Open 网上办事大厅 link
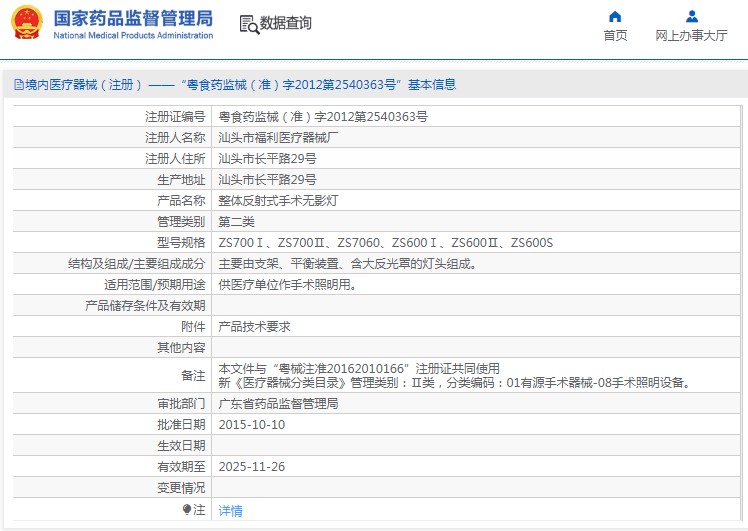 691,35
